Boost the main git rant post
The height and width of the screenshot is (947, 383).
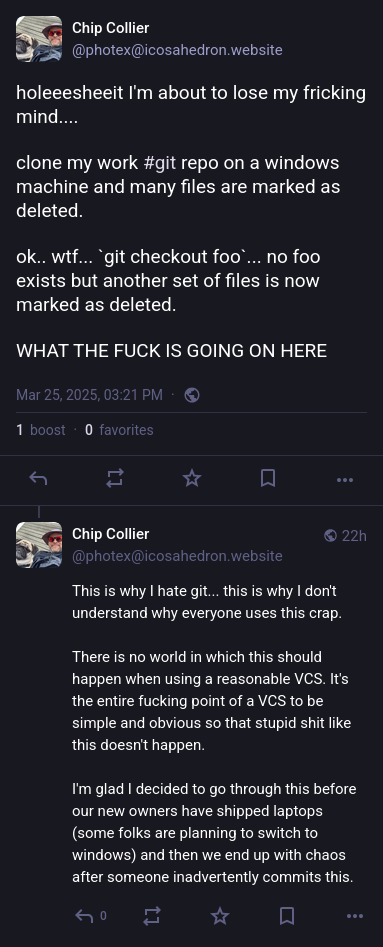click(115, 479)
